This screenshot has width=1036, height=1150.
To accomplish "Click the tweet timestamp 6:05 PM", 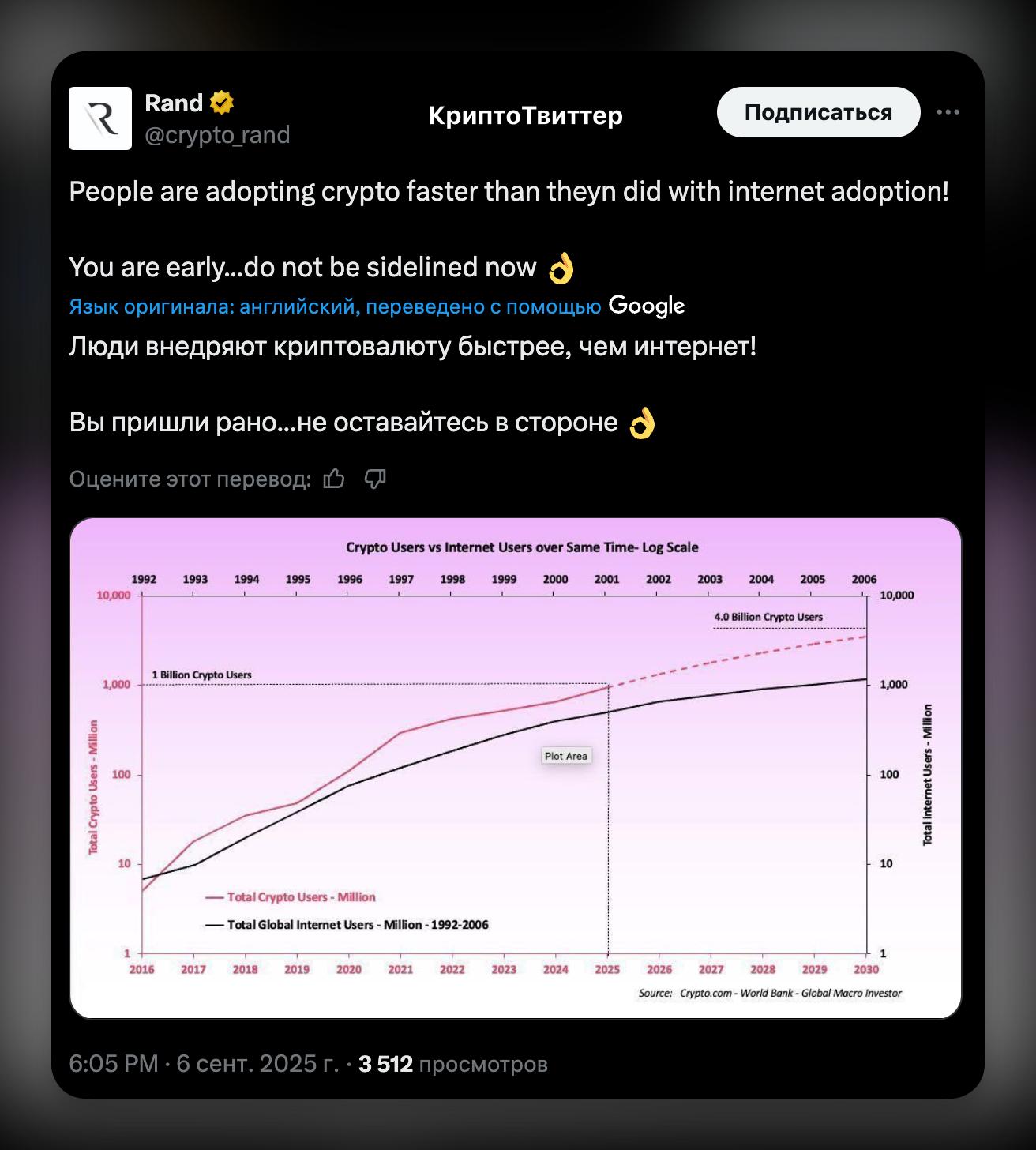I will coord(114,1064).
